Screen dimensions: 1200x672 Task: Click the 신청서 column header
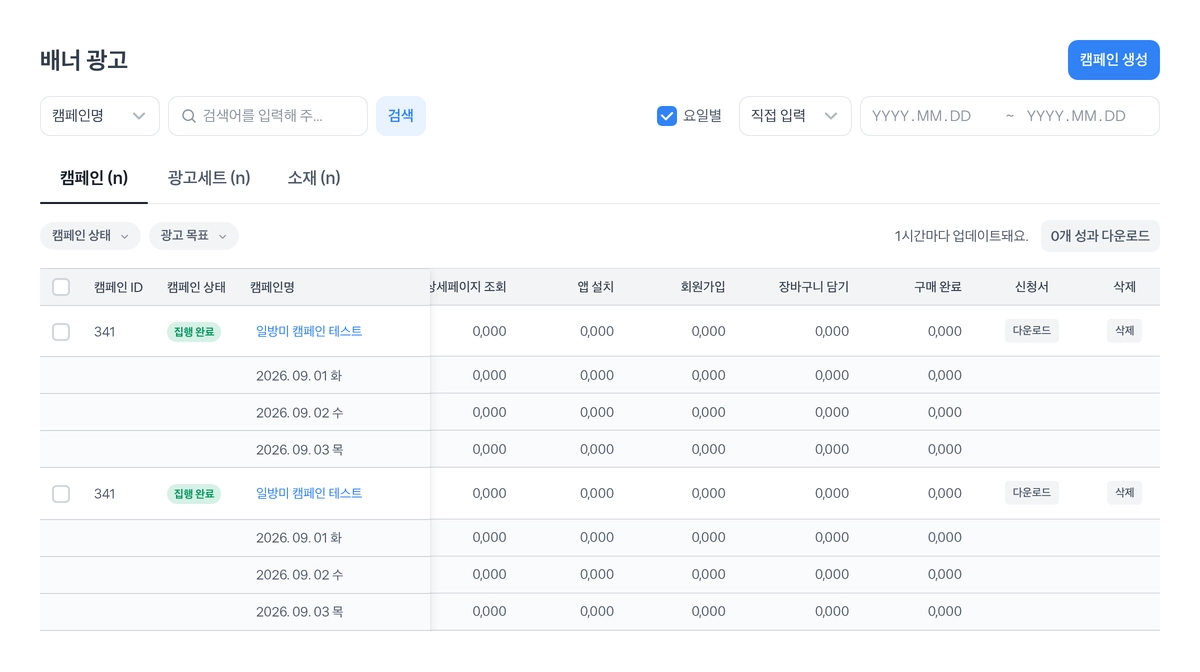(1032, 287)
